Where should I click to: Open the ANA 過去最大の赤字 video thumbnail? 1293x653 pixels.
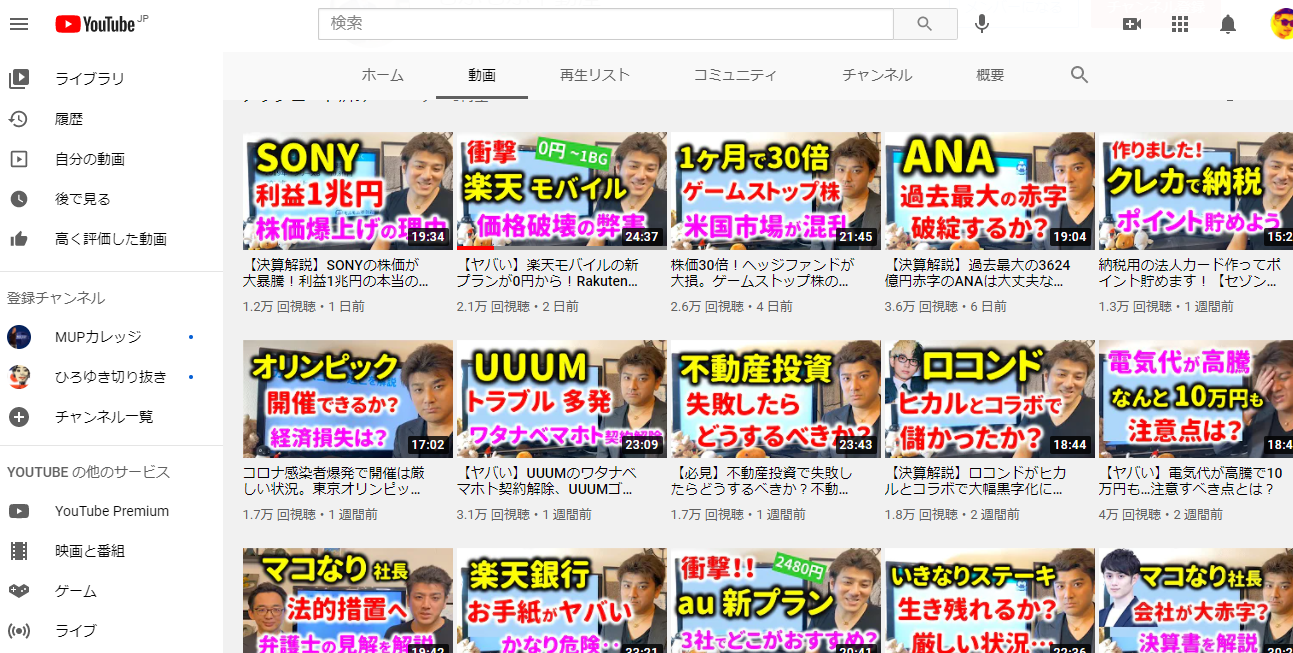tap(990, 191)
